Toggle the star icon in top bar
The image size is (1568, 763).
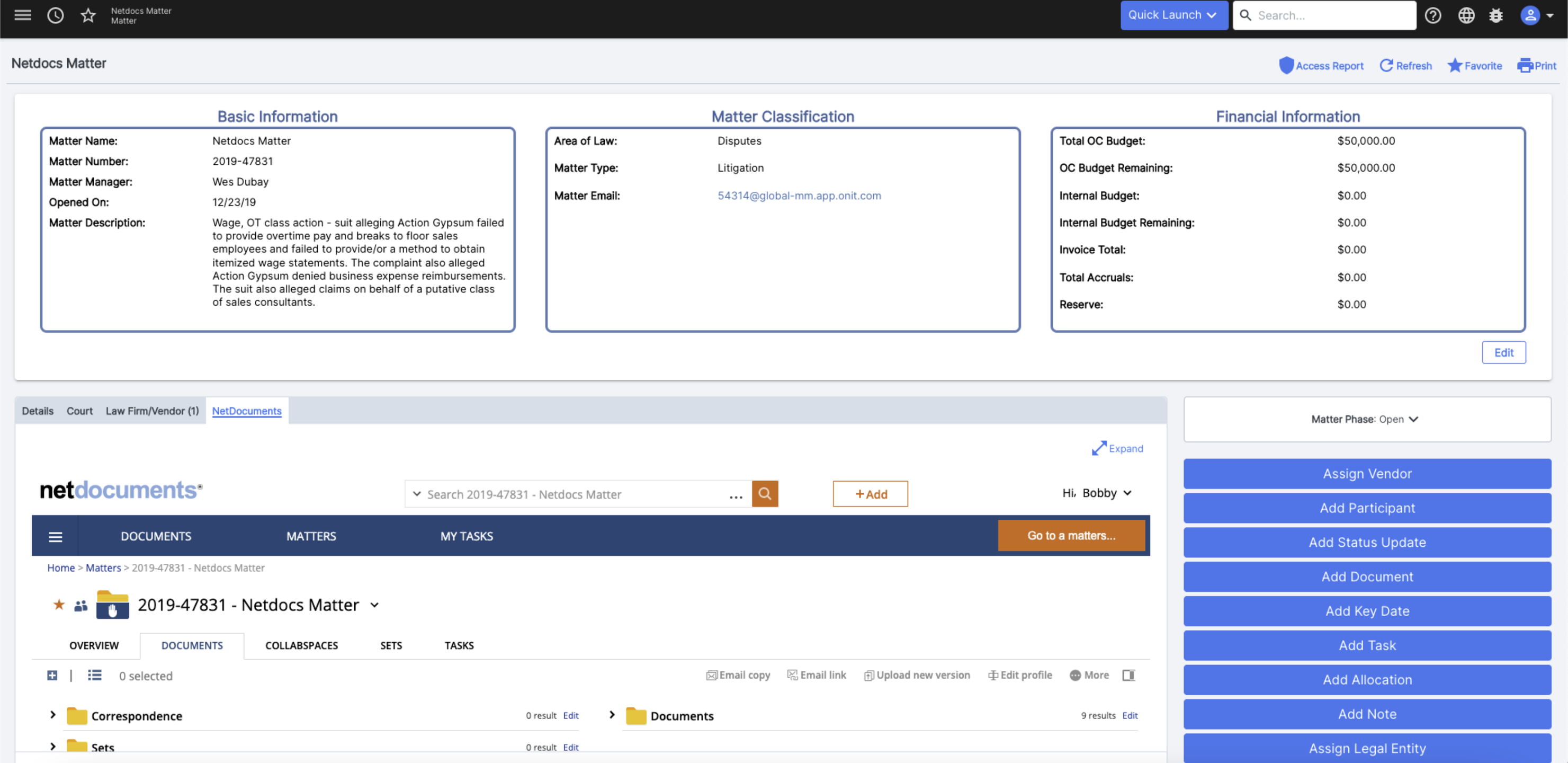point(88,15)
